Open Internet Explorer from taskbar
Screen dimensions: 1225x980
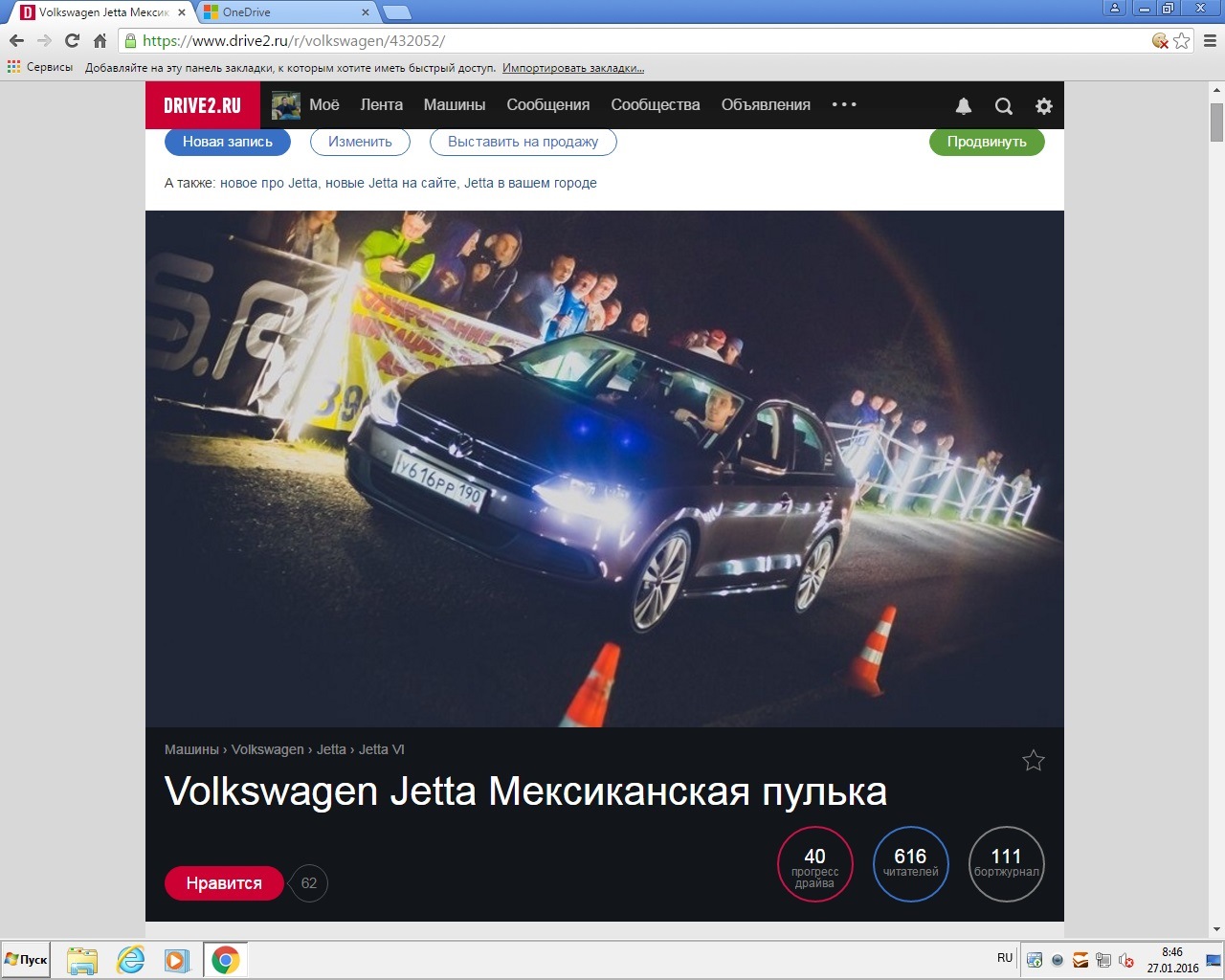coord(130,959)
